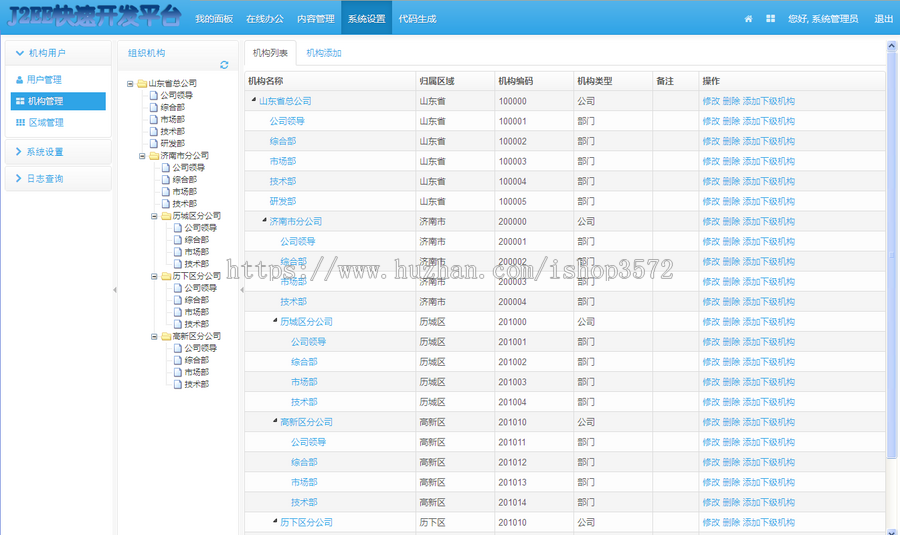The image size is (900, 535).
Task: Collapse 山东省总公司 row in table
Action: (x=254, y=100)
